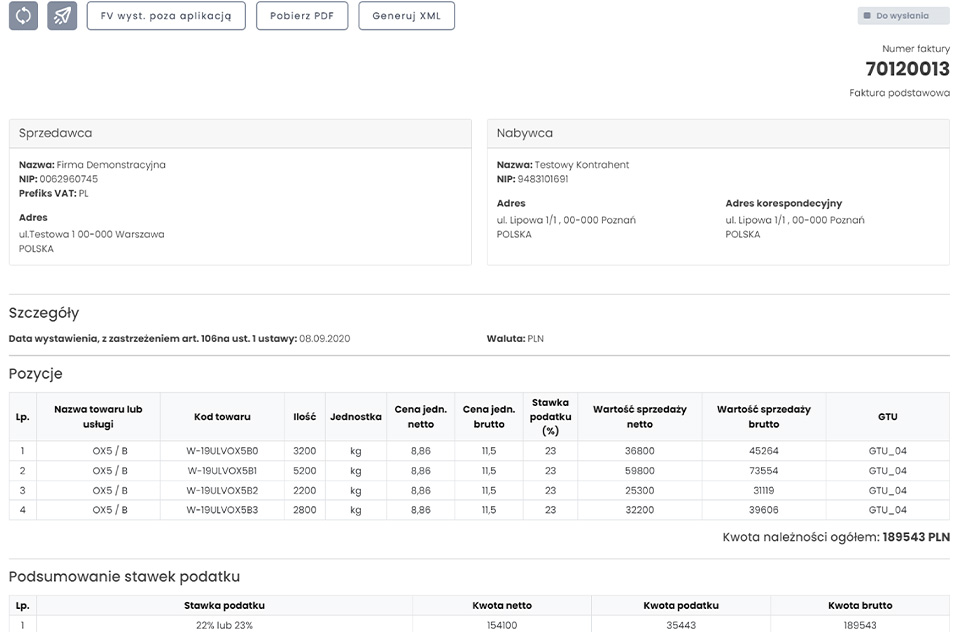Image resolution: width=966 pixels, height=632 pixels.
Task: Click seller NIP 0062960745
Action: 68,179
